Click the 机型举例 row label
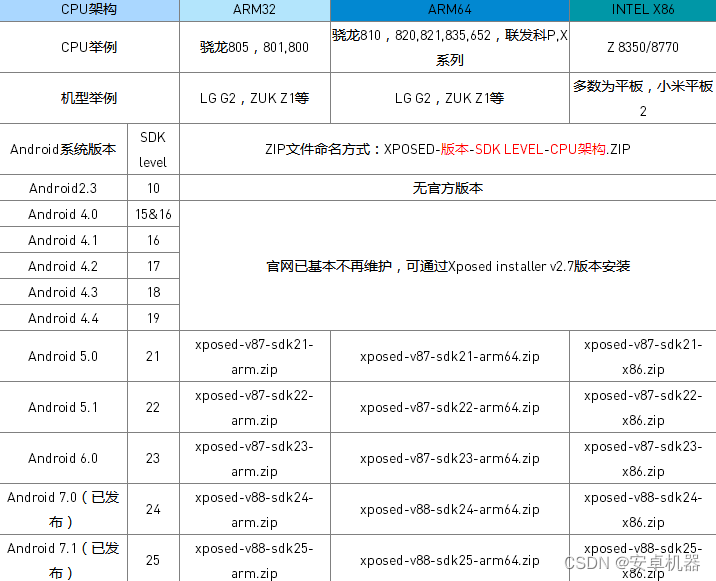The width and height of the screenshot is (716, 581). [x=89, y=98]
